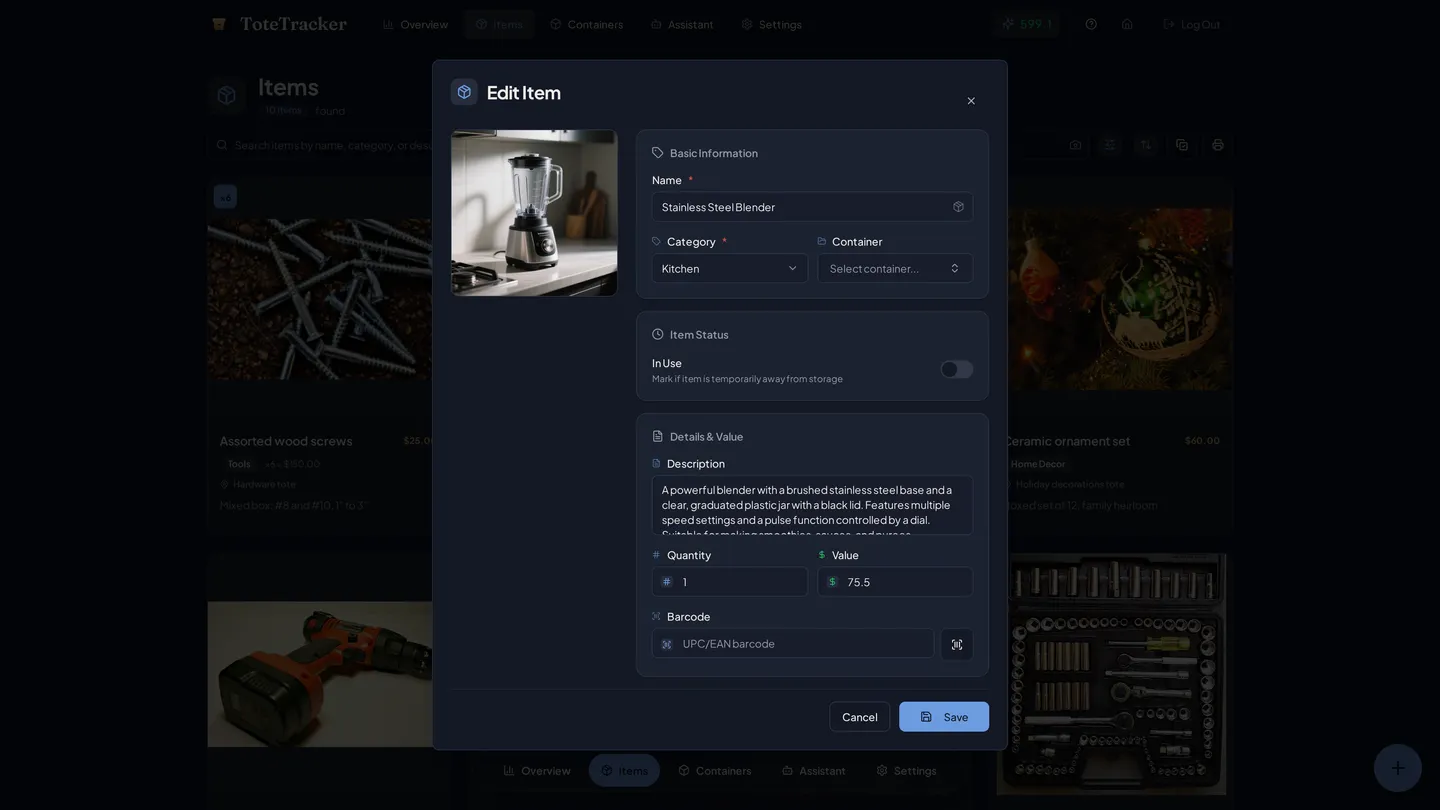Open the Select container dropdown
The height and width of the screenshot is (810, 1440).
point(895,268)
